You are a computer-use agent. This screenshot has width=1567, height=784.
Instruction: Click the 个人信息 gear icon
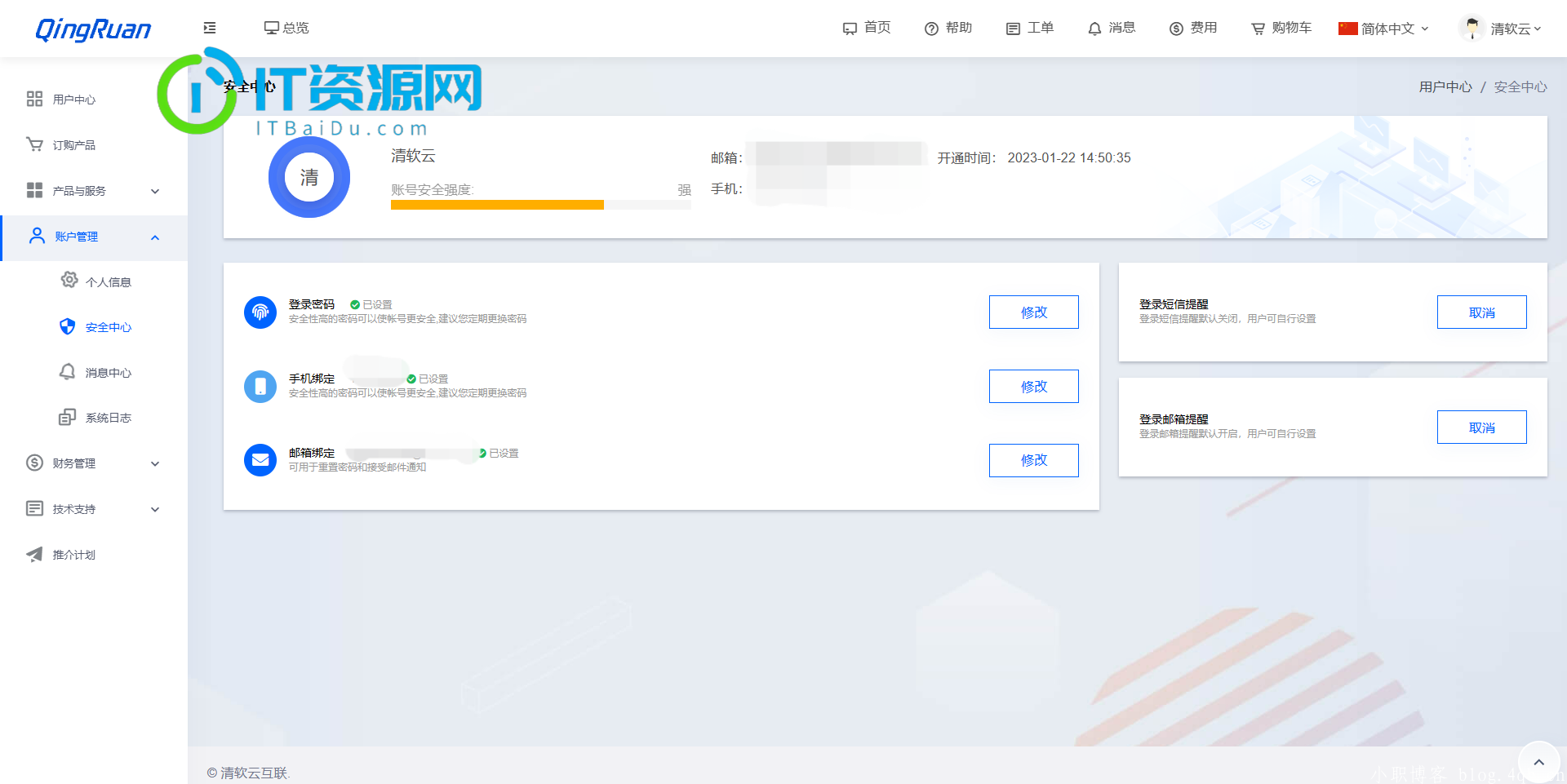(69, 280)
